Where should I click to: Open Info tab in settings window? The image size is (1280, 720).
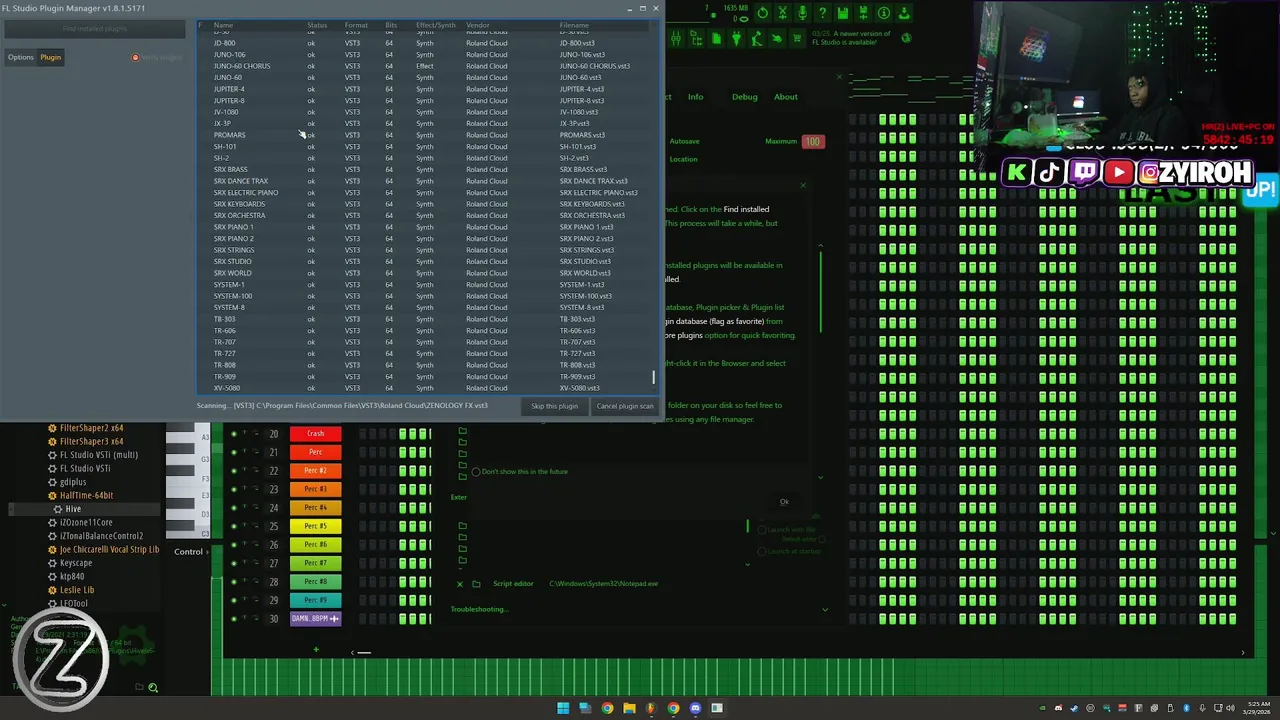tap(695, 97)
